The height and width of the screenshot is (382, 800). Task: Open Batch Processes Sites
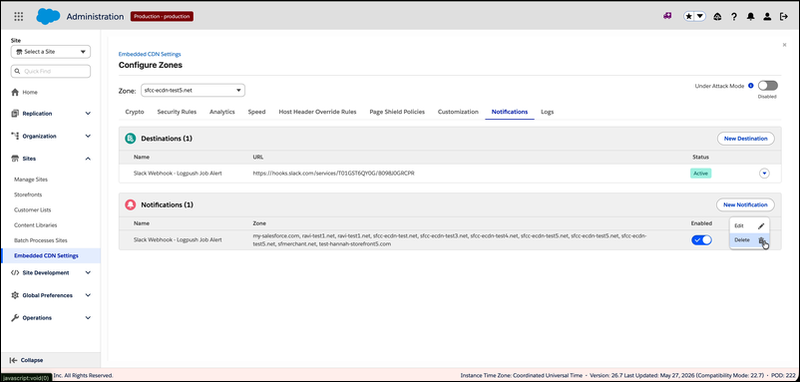(41, 240)
